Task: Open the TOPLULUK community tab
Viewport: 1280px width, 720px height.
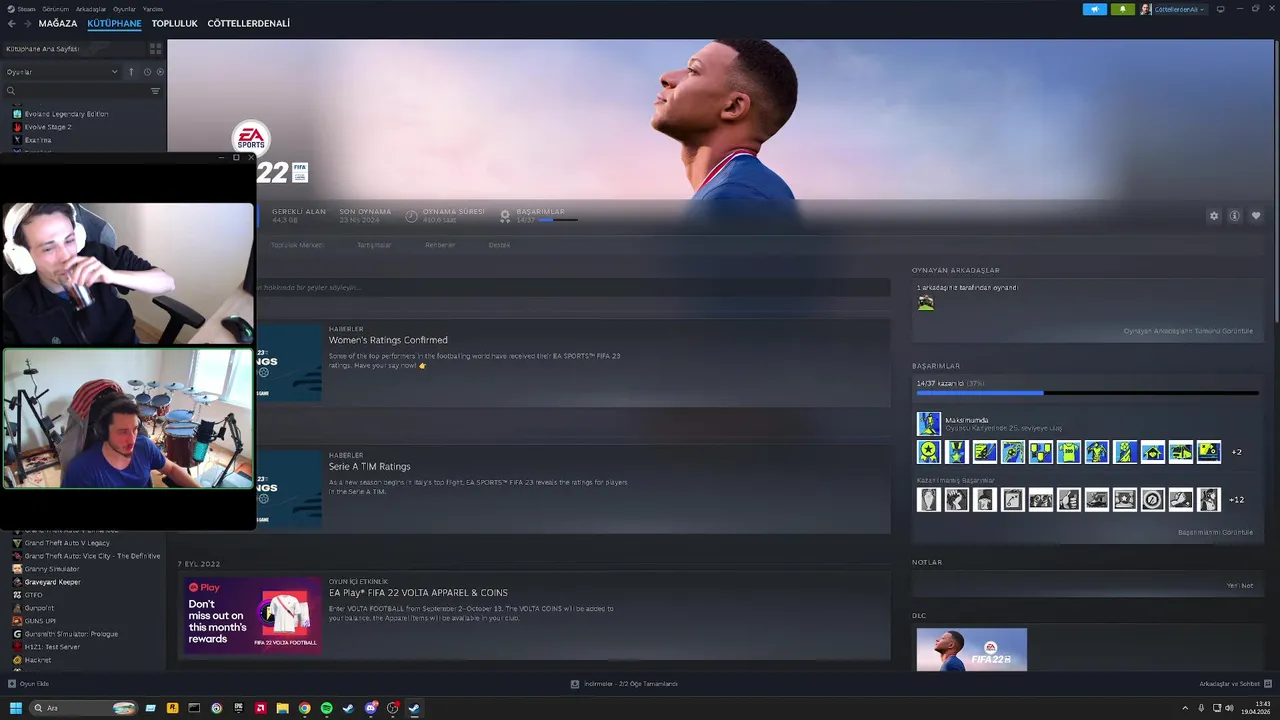Action: coord(174,23)
